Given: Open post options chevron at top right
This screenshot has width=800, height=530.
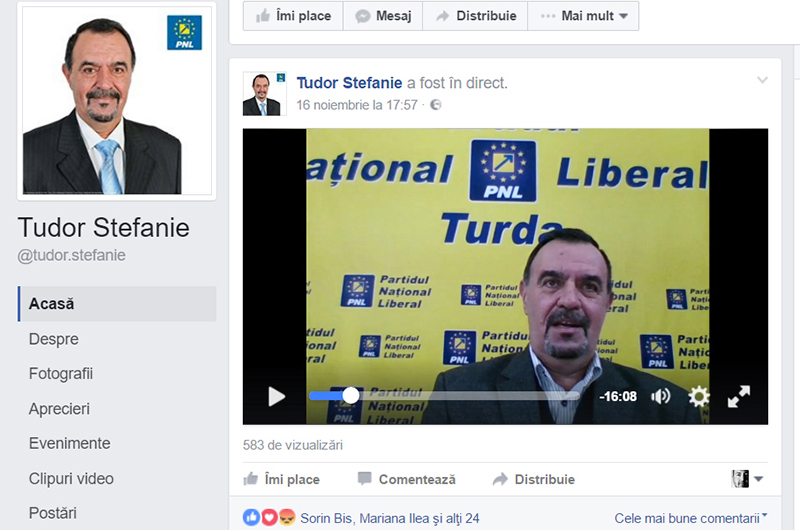Looking at the screenshot, I should pos(762,80).
